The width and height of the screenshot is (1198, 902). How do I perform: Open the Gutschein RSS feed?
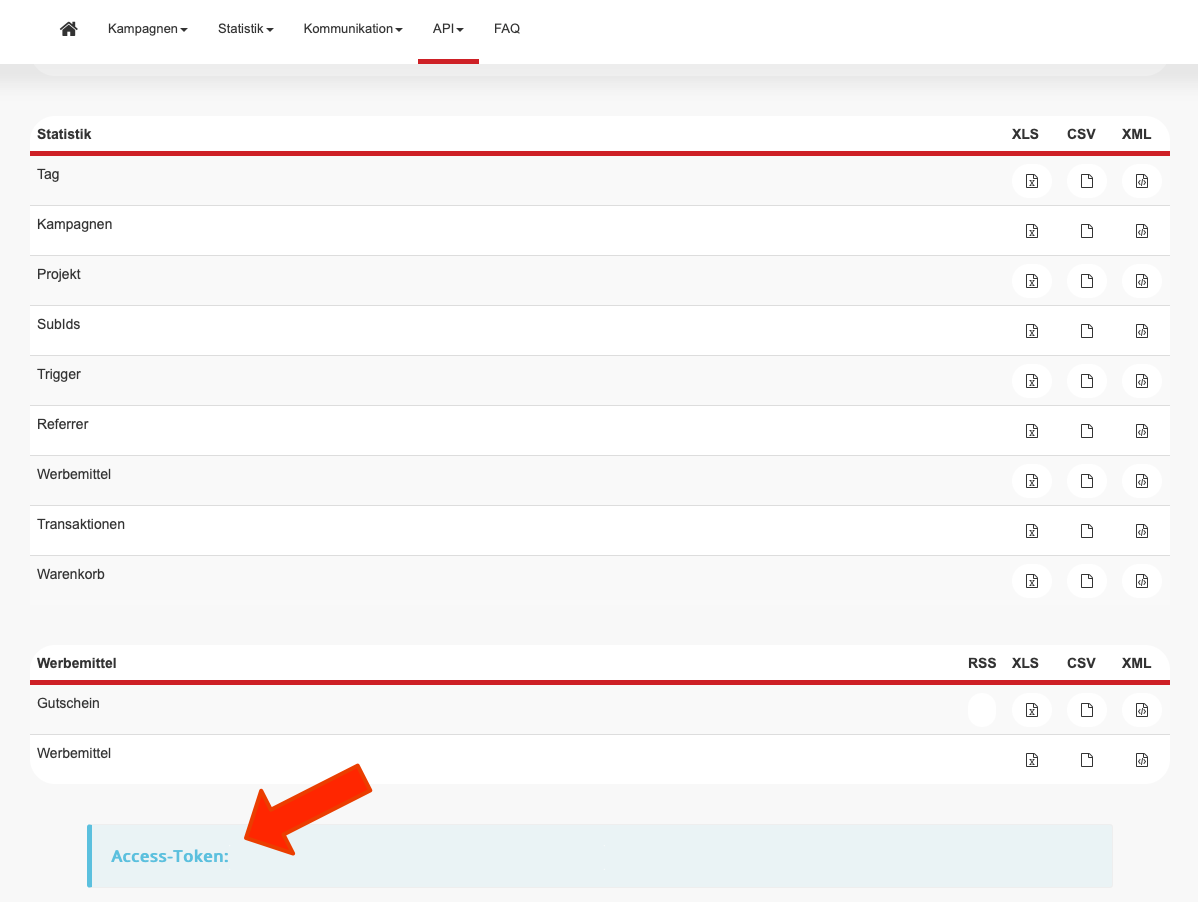(x=982, y=710)
